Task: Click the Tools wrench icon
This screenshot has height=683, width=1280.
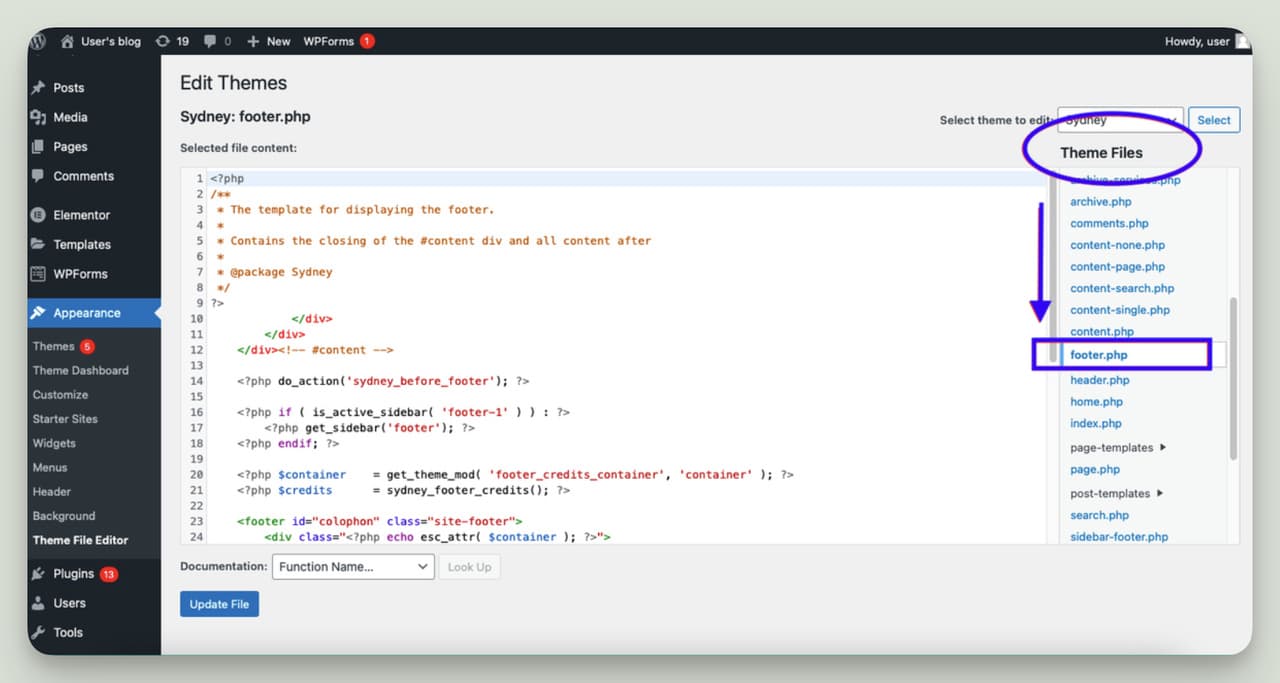Action: [x=38, y=632]
